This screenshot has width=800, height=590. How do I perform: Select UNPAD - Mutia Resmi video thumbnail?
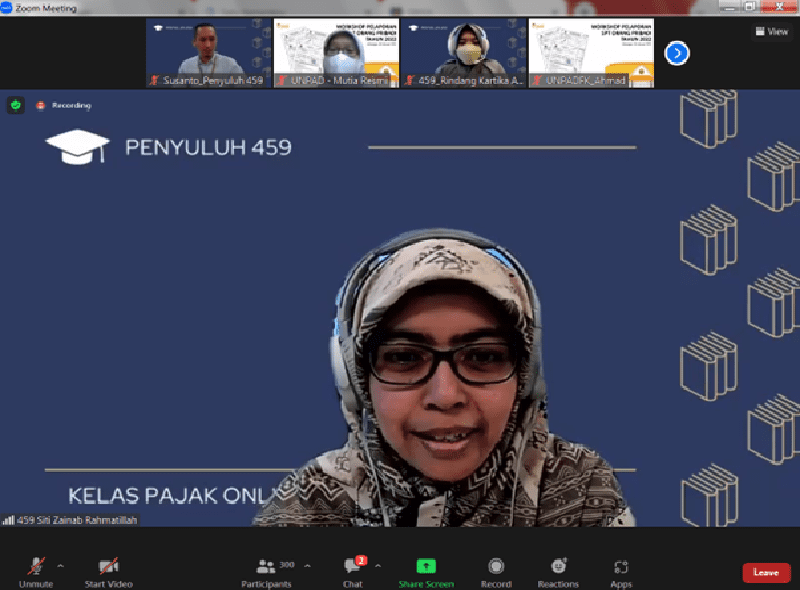pyautogui.click(x=335, y=53)
